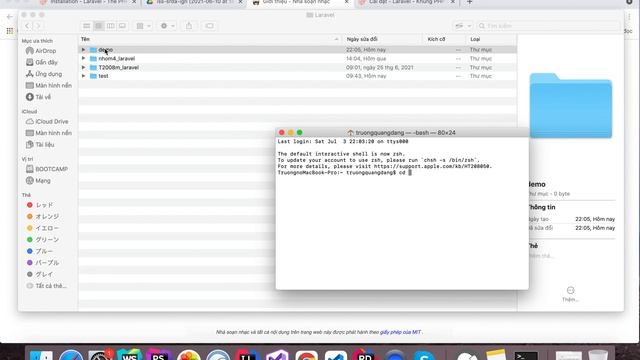This screenshot has width=640, height=360.
Task: Click the Terminal command line after cd
Action: [410, 173]
